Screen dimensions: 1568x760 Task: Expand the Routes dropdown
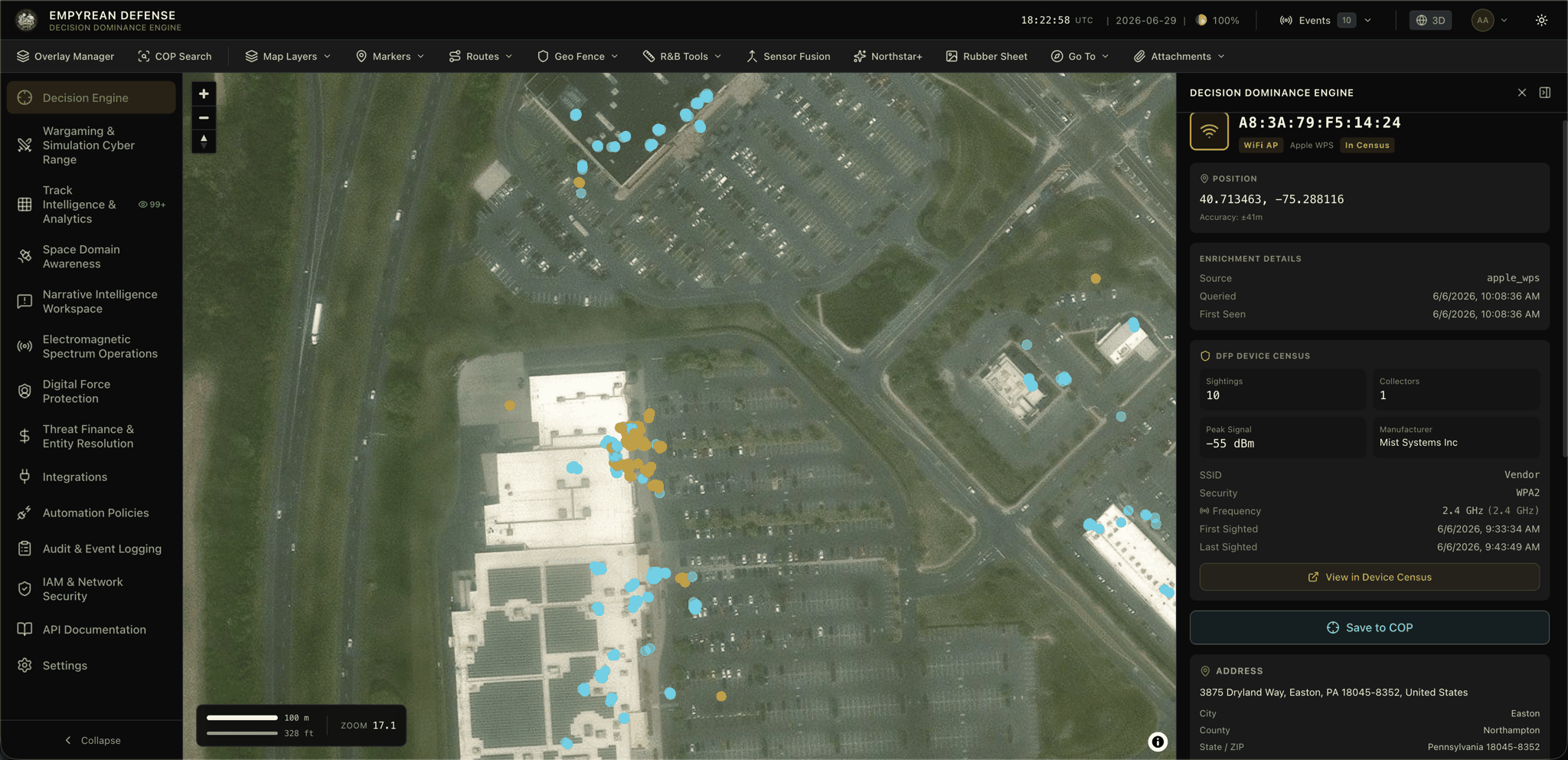point(480,56)
